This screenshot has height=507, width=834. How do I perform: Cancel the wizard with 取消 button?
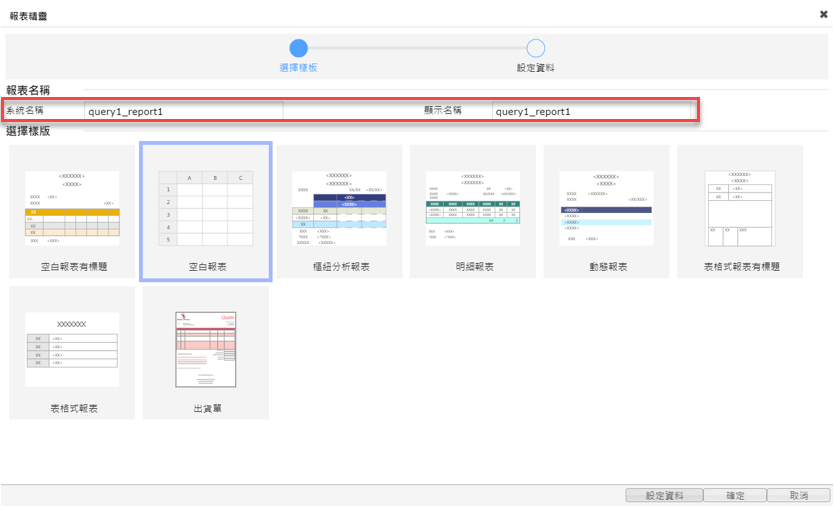tap(798, 495)
